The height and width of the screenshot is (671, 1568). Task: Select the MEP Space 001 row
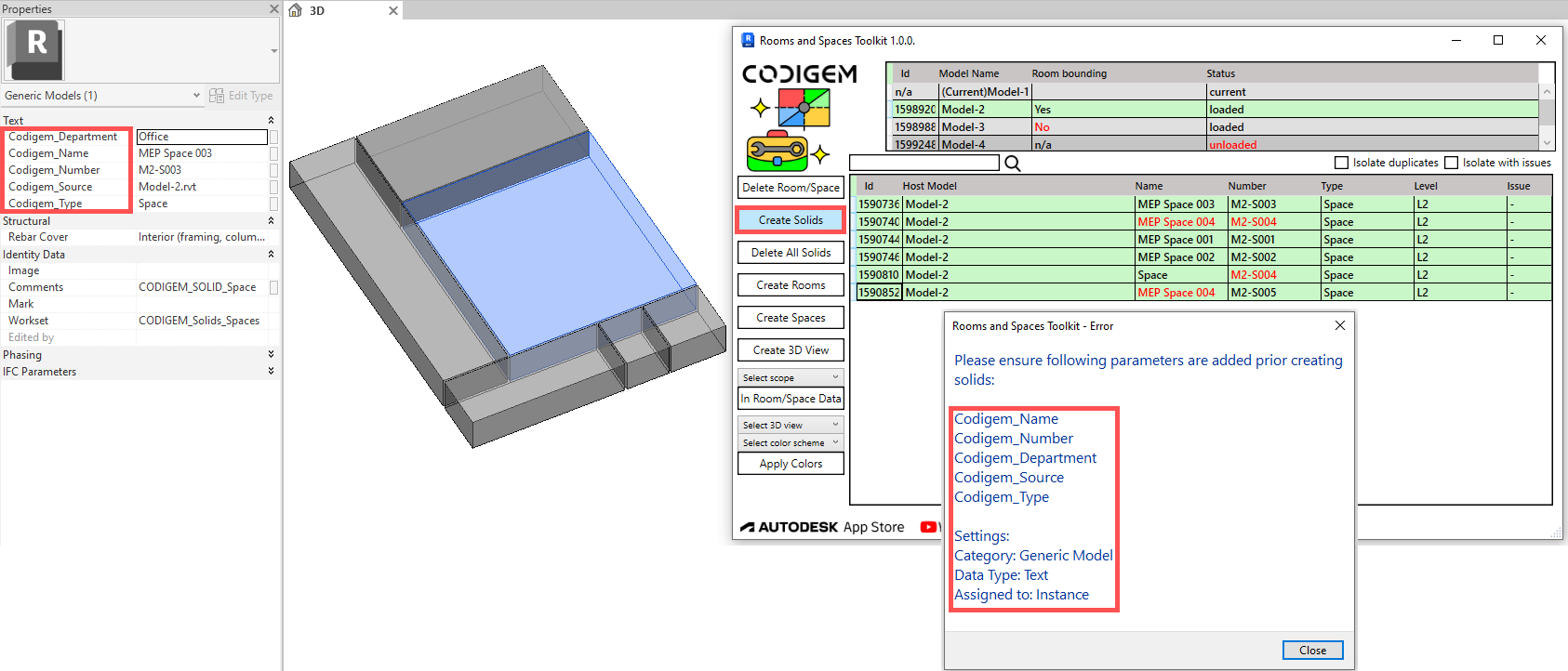point(1203,240)
